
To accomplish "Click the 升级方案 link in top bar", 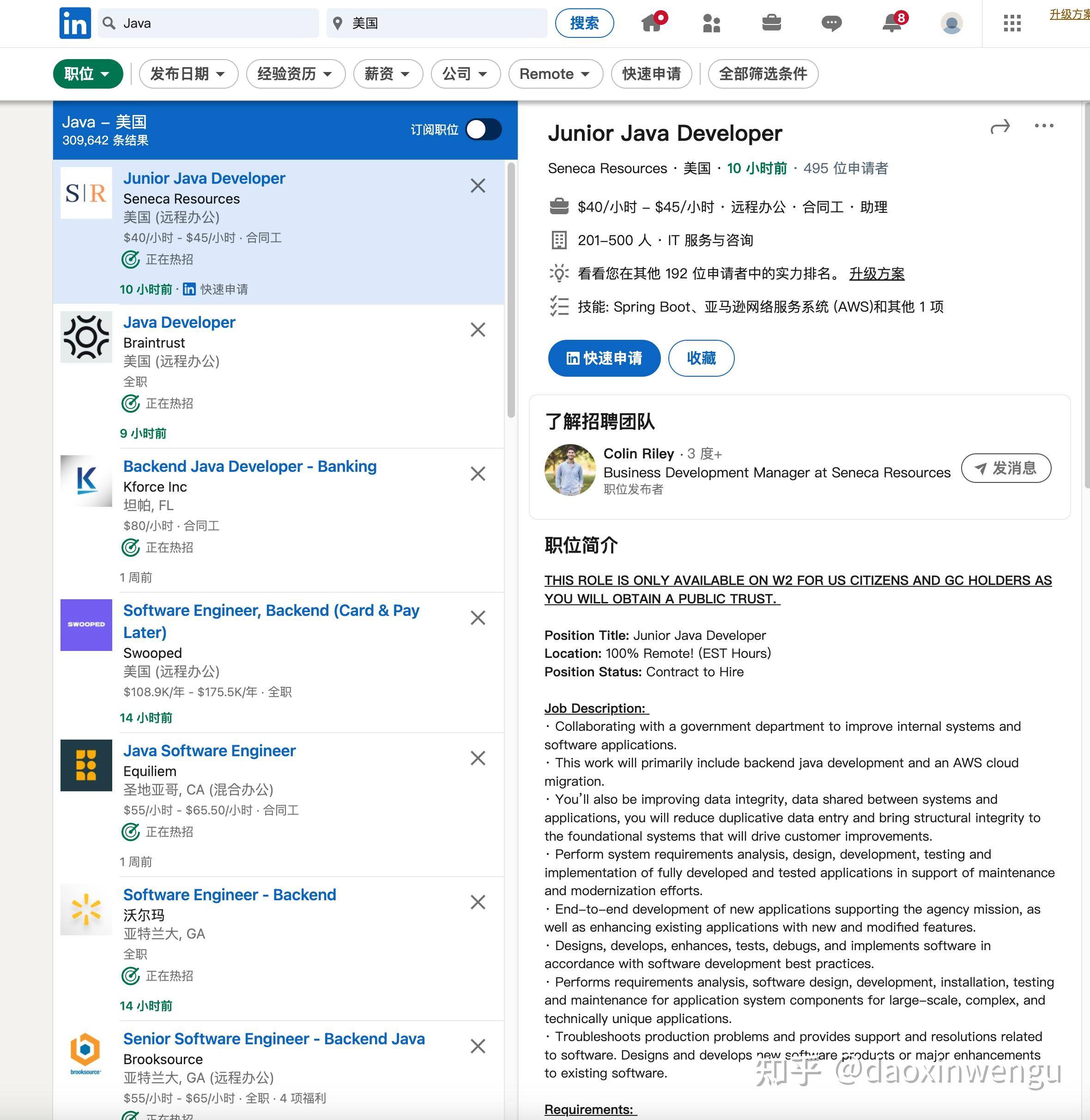I will pos(1069,14).
